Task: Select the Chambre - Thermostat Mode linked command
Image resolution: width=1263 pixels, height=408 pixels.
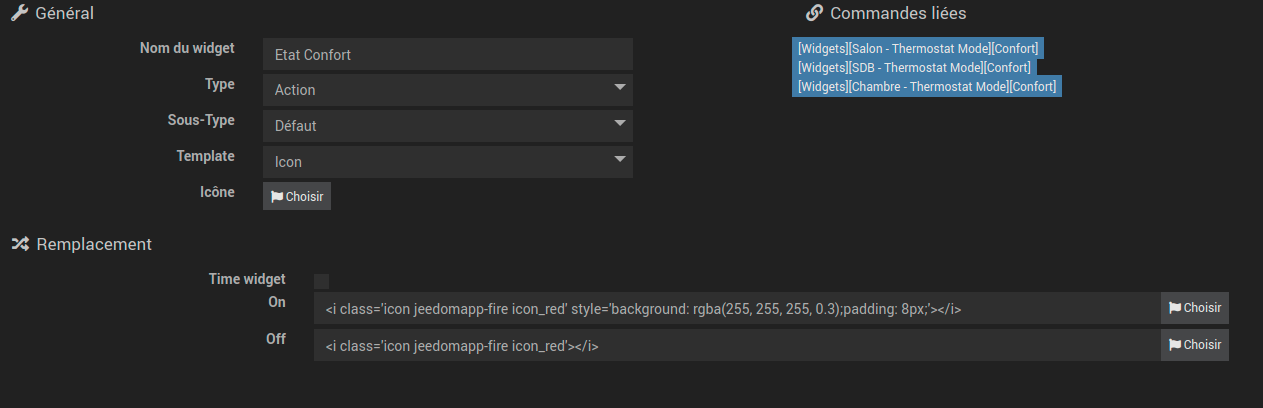Action: click(927, 87)
